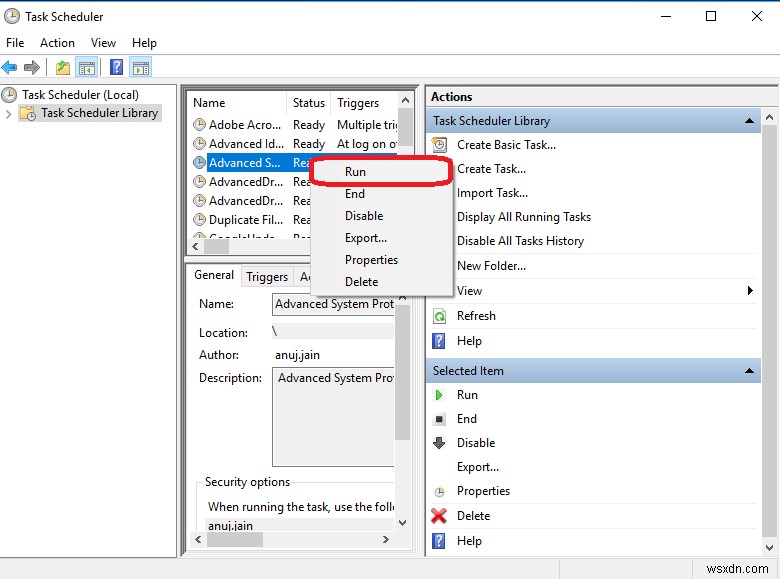
Task: Click the details pane vertical scrollbar down arrow
Action: point(403,523)
